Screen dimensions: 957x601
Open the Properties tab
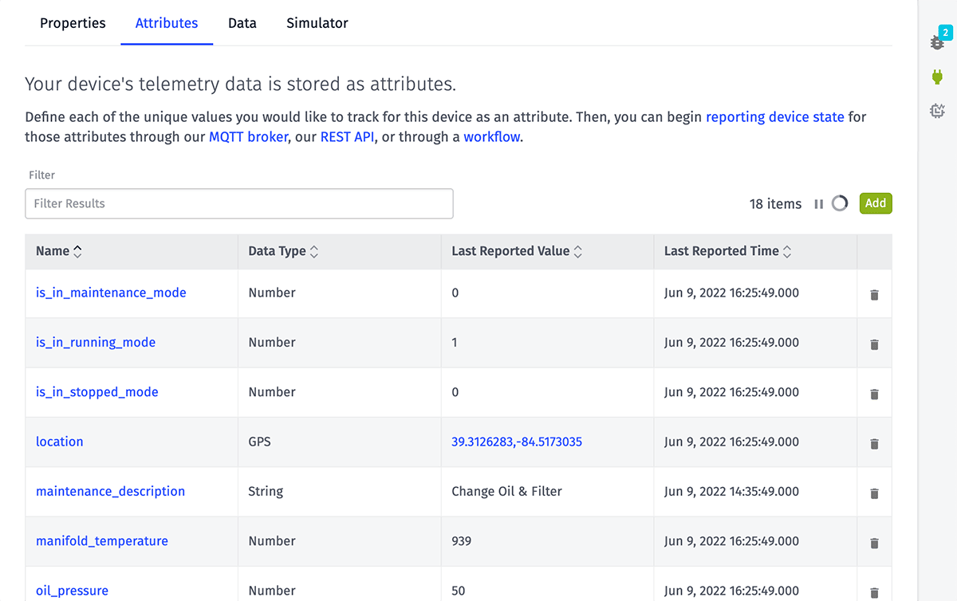(72, 22)
